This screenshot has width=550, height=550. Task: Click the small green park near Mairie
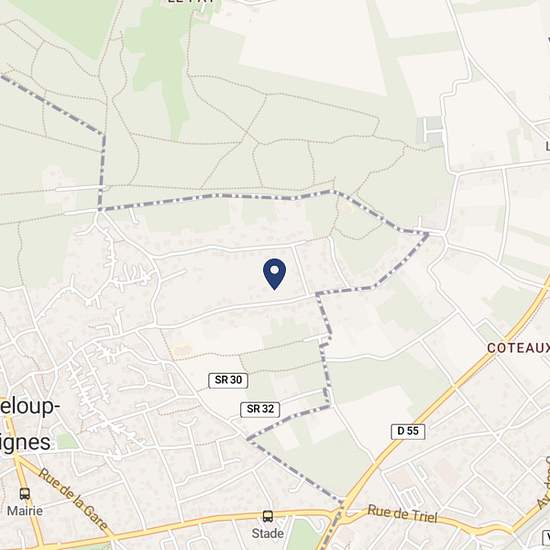tap(66, 441)
